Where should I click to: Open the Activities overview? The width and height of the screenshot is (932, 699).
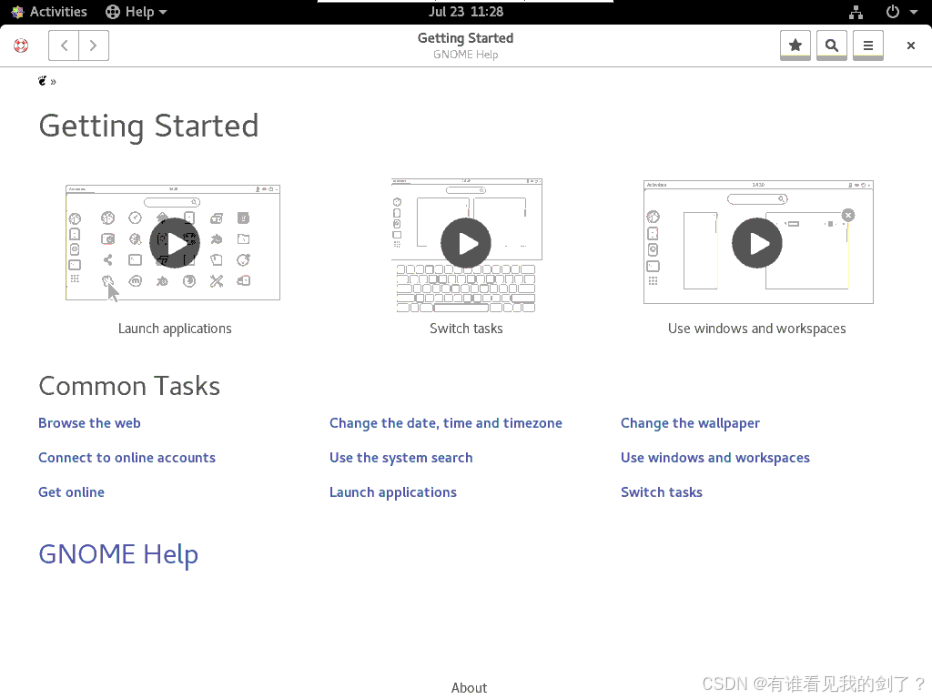pos(49,12)
